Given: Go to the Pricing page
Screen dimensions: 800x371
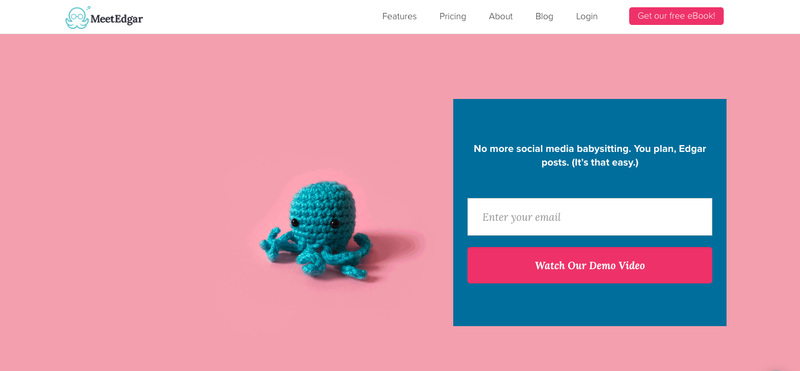Looking at the screenshot, I should click(x=453, y=16).
